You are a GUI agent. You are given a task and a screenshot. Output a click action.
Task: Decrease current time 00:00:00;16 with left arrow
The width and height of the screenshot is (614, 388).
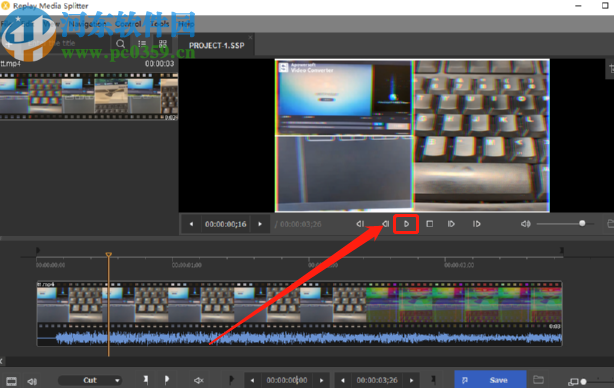tap(191, 224)
